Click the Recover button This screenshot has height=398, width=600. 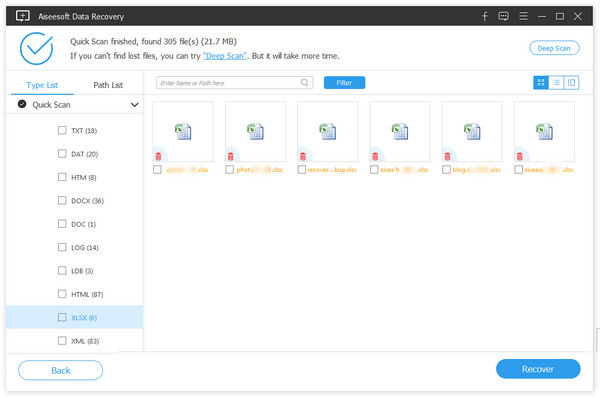[x=538, y=369]
